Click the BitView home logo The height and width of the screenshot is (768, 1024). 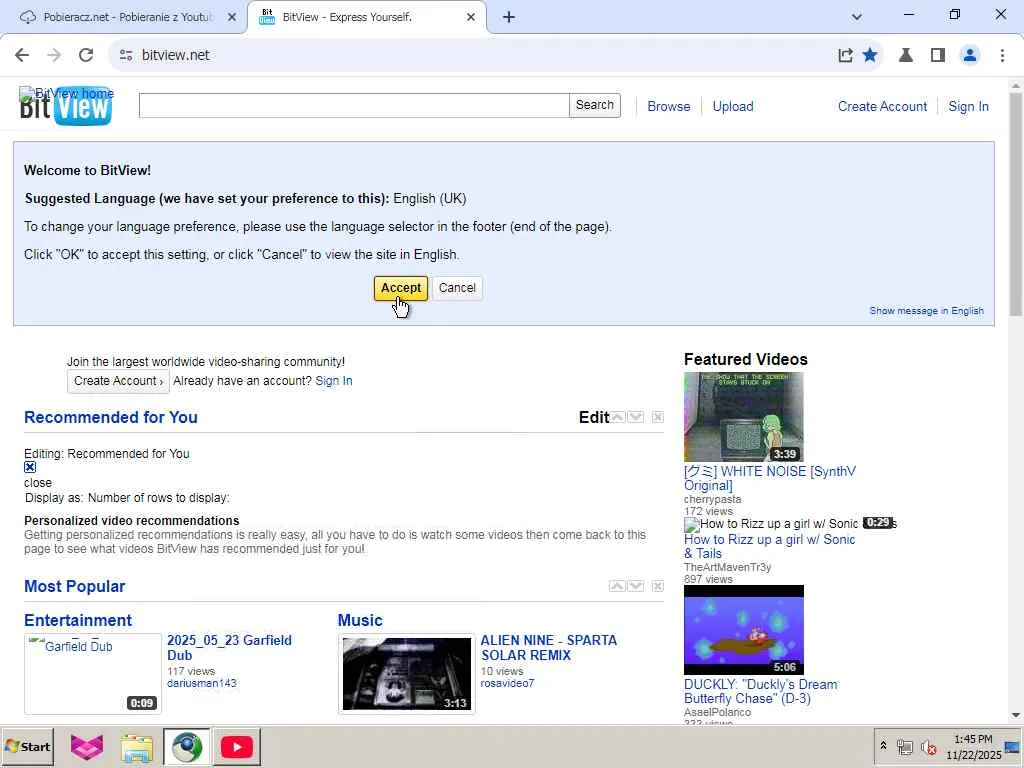[66, 106]
